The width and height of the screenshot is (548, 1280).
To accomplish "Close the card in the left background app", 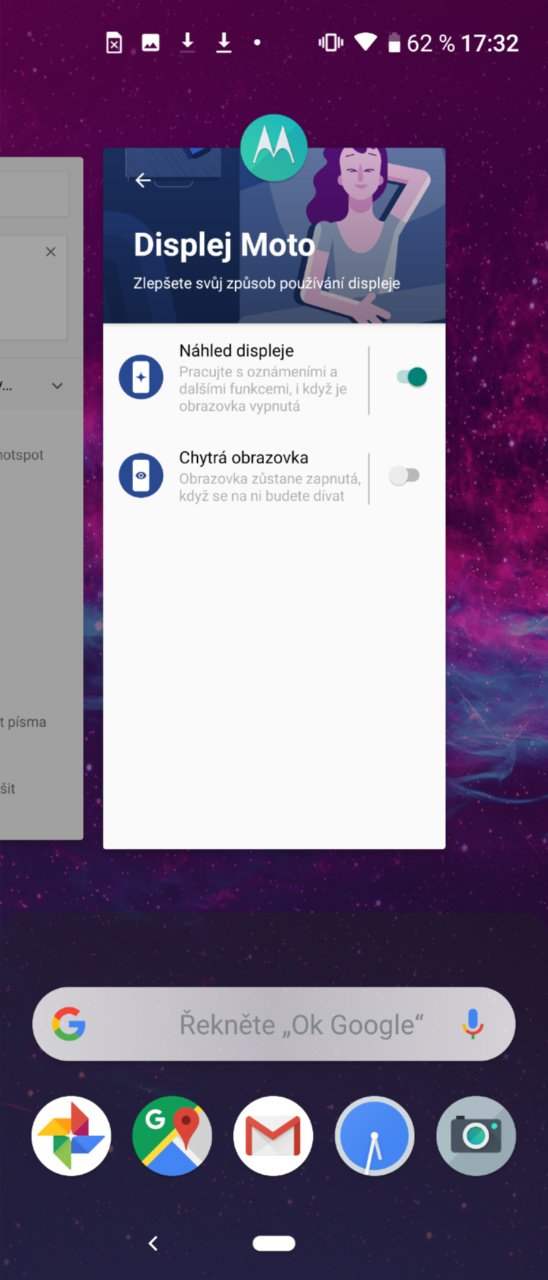I will 51,252.
